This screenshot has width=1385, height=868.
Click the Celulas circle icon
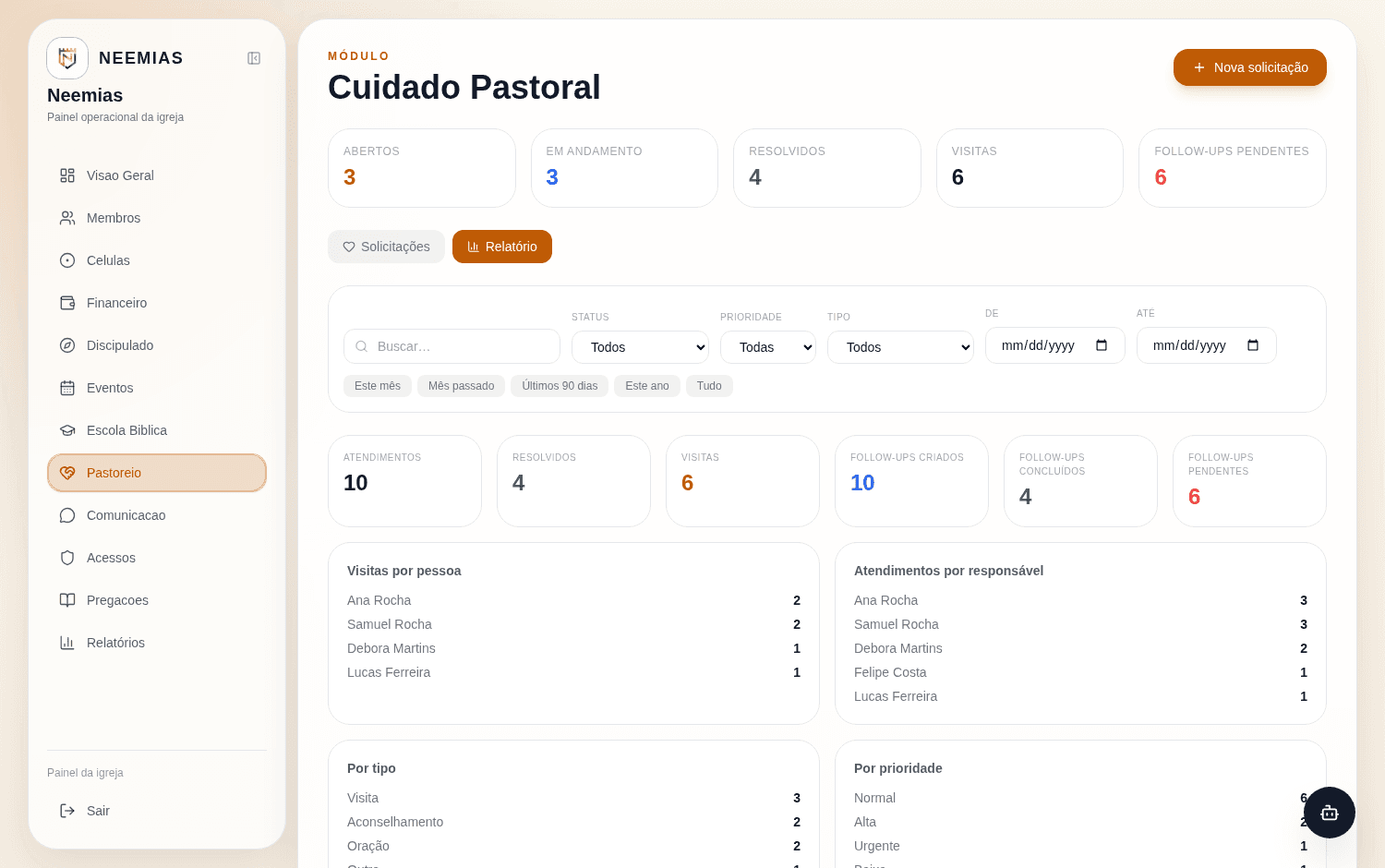click(x=67, y=260)
